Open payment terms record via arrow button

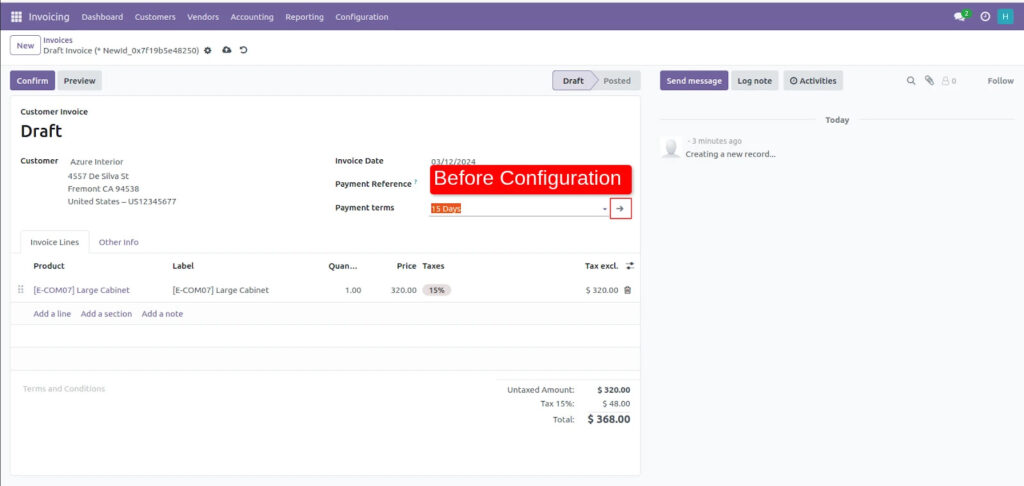[x=620, y=208]
